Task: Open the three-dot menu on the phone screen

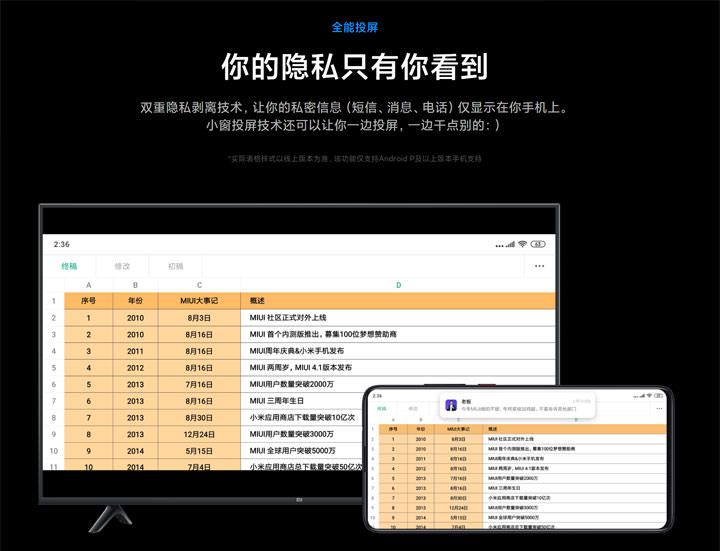Action: pos(659,409)
